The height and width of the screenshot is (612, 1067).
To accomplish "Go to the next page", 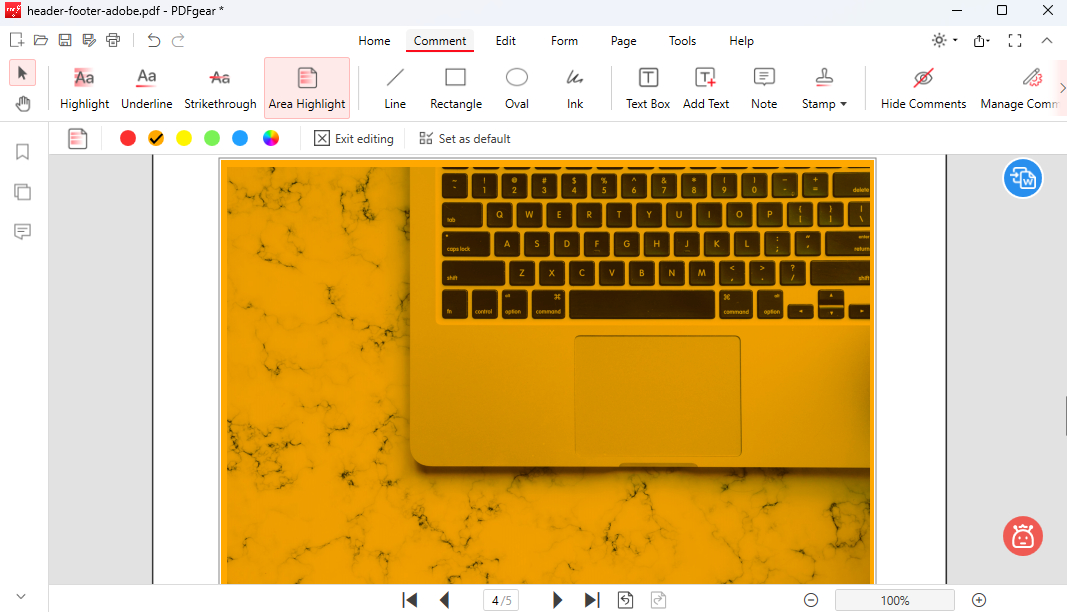I will coord(558,600).
